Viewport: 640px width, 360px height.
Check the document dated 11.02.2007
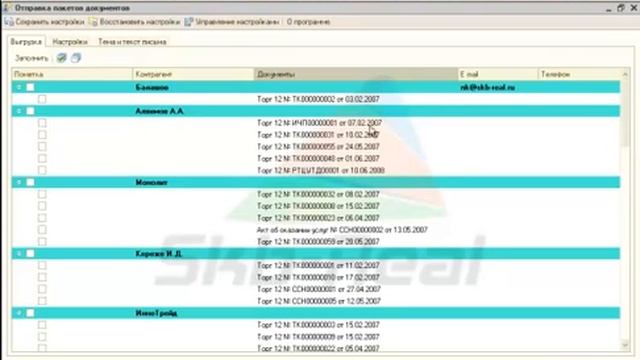[x=42, y=265]
